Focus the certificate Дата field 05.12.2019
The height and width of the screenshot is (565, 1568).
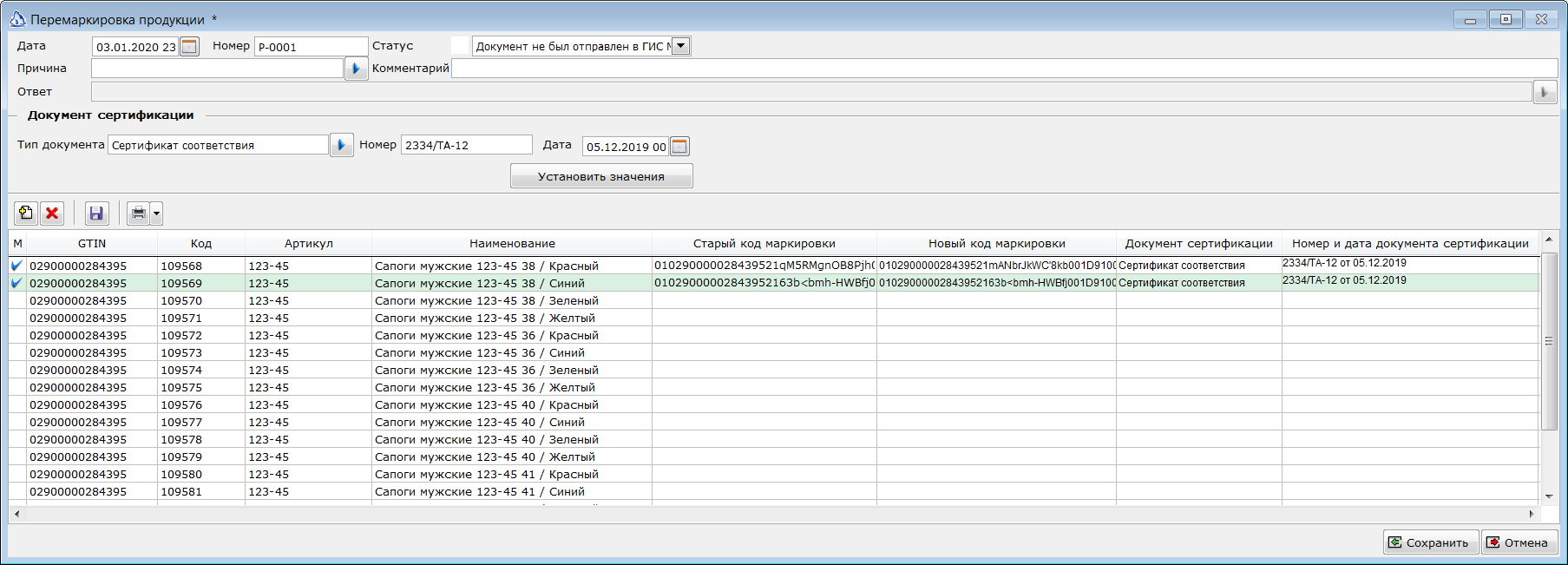[626, 147]
